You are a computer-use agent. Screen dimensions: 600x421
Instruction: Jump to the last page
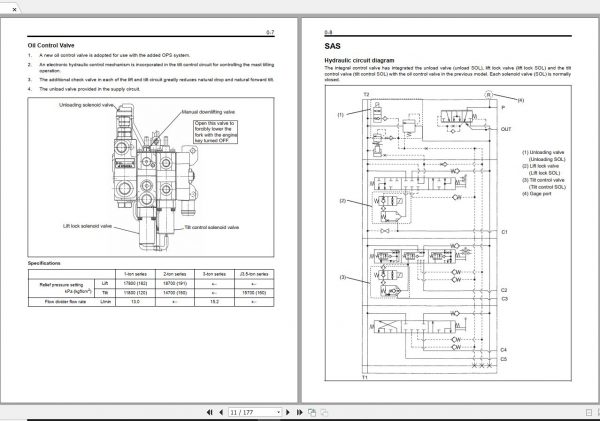click(x=299, y=412)
